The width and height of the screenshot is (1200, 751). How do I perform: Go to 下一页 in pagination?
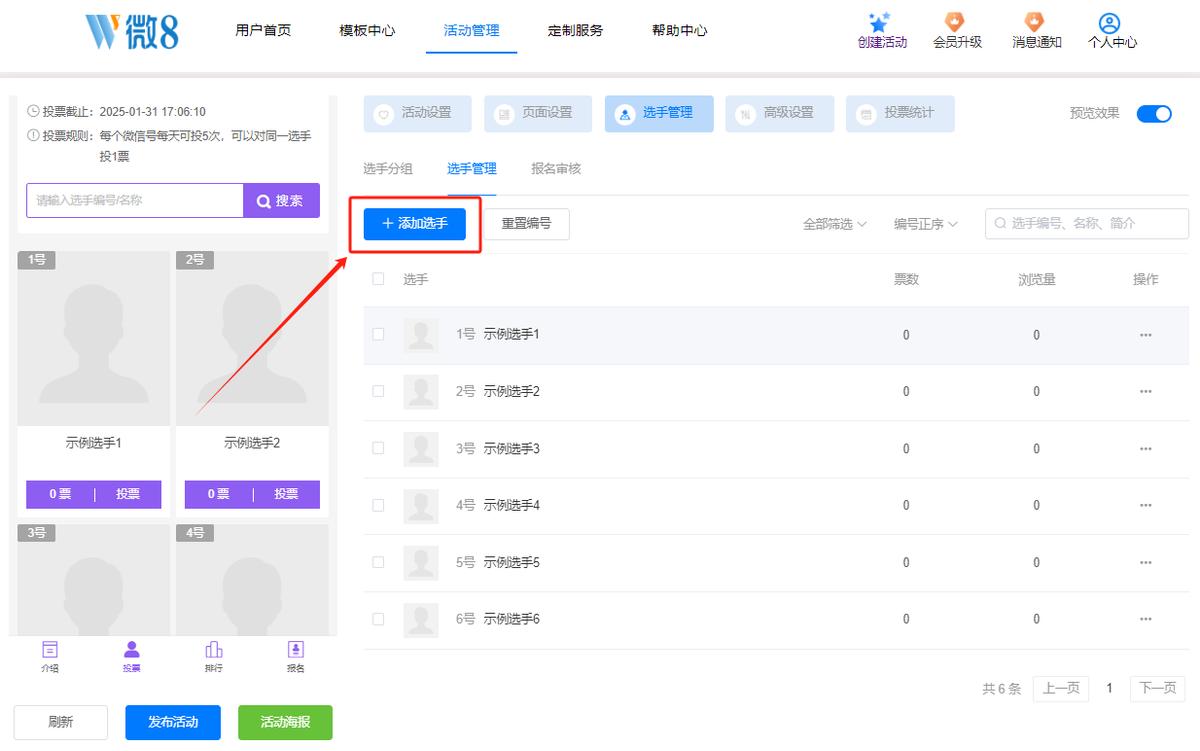pos(1158,688)
